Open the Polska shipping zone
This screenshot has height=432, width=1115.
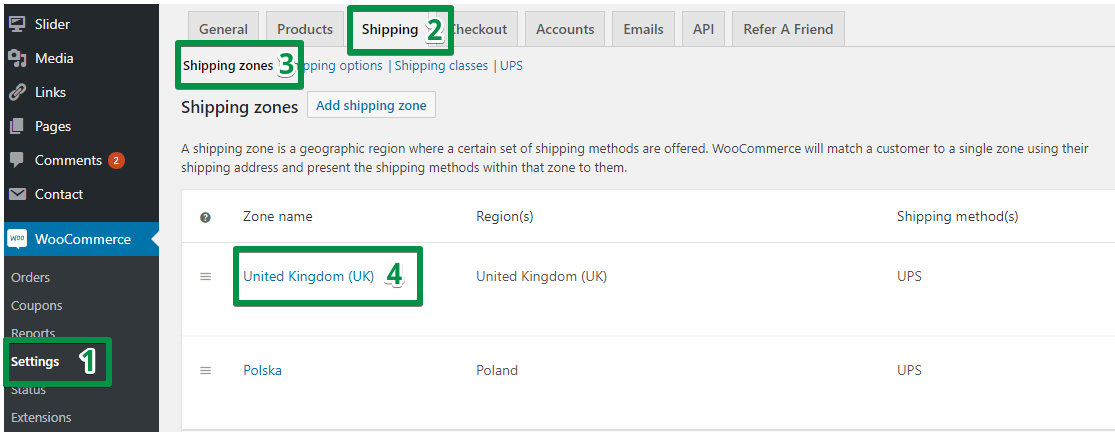pyautogui.click(x=262, y=370)
